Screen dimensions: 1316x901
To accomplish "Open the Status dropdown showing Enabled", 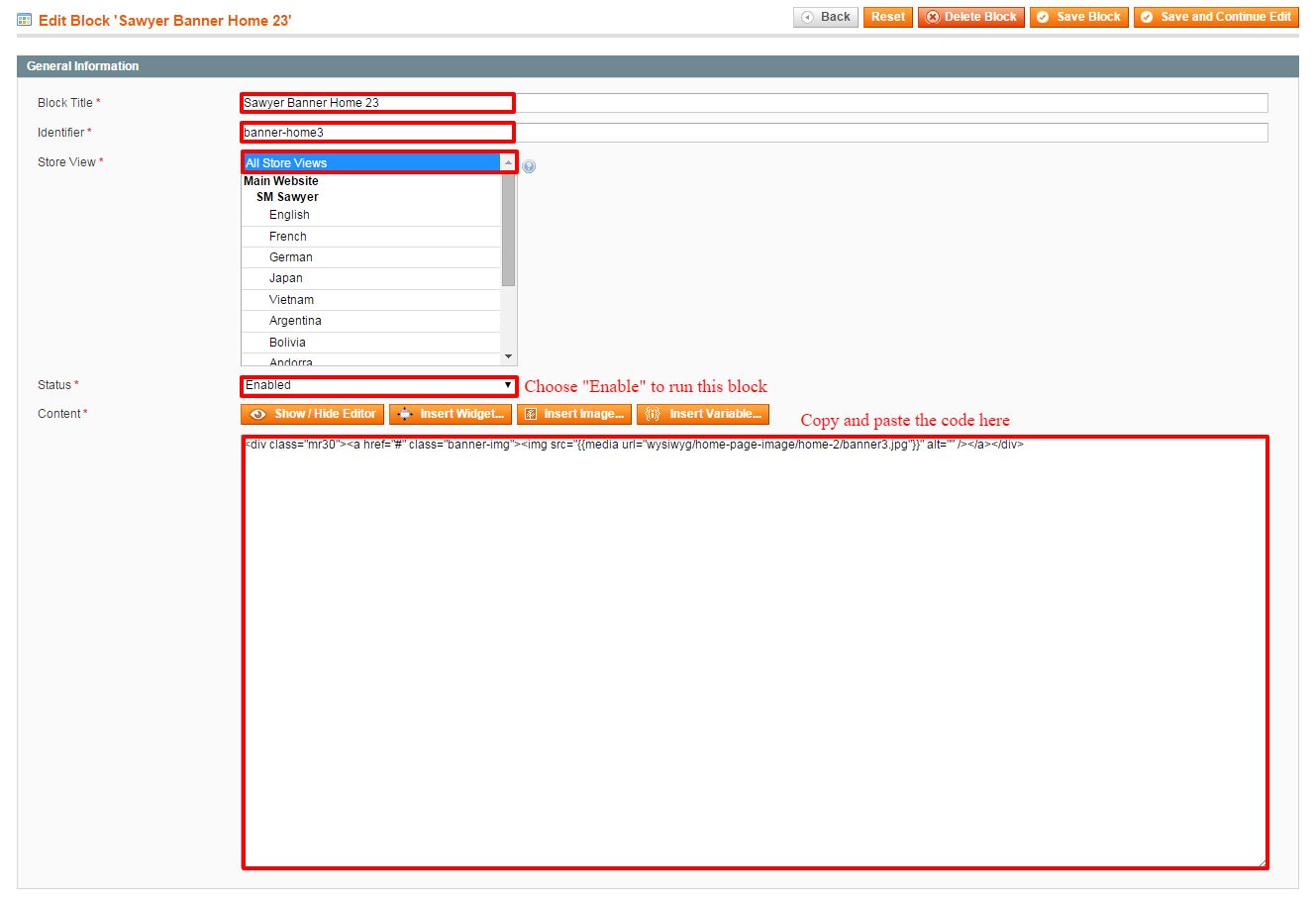I will [x=379, y=385].
